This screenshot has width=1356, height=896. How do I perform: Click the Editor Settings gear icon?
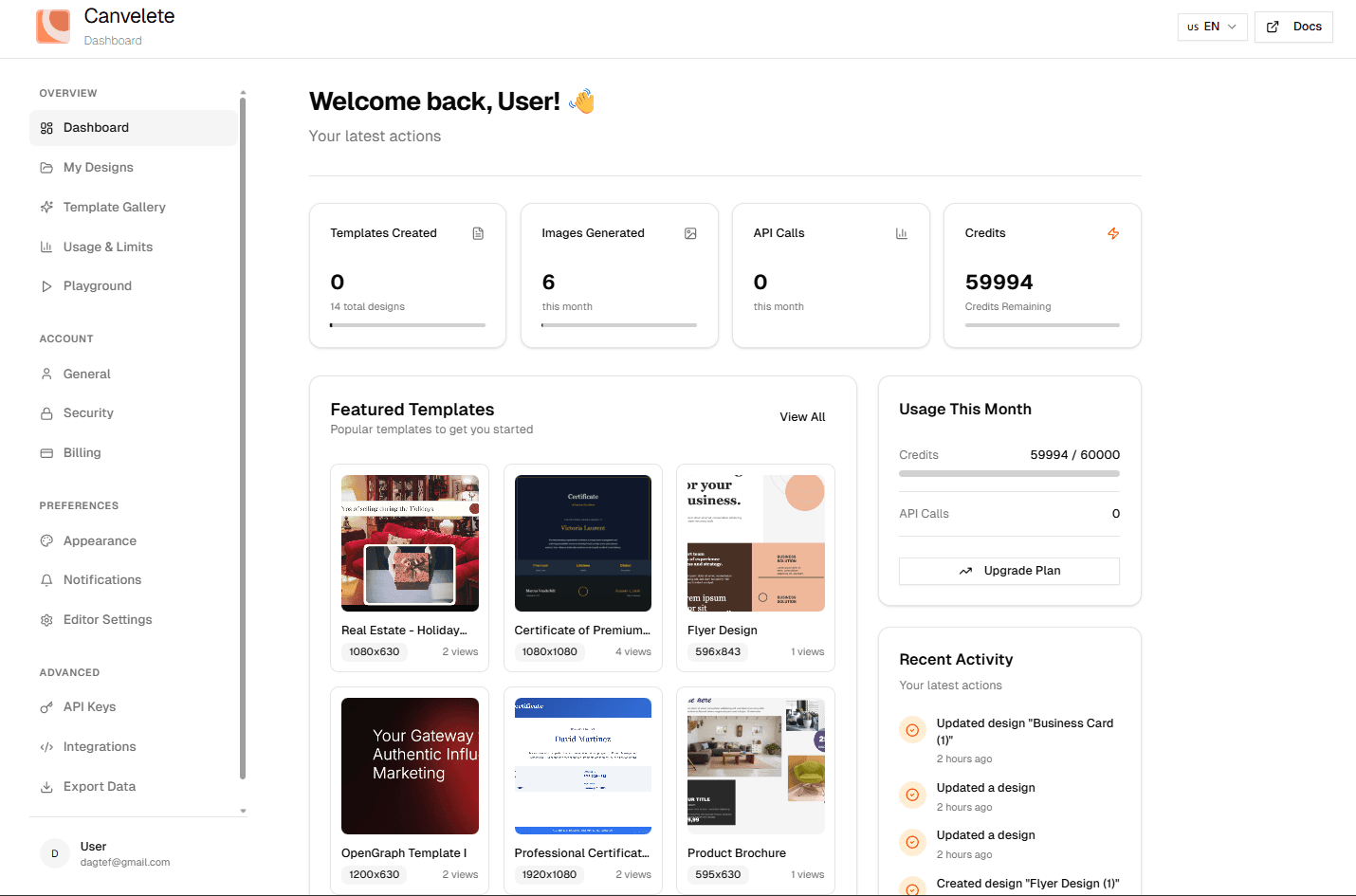pos(46,620)
